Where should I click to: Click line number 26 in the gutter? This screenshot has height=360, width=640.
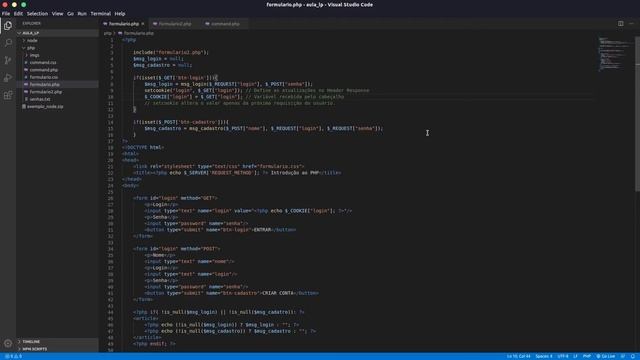[110, 198]
